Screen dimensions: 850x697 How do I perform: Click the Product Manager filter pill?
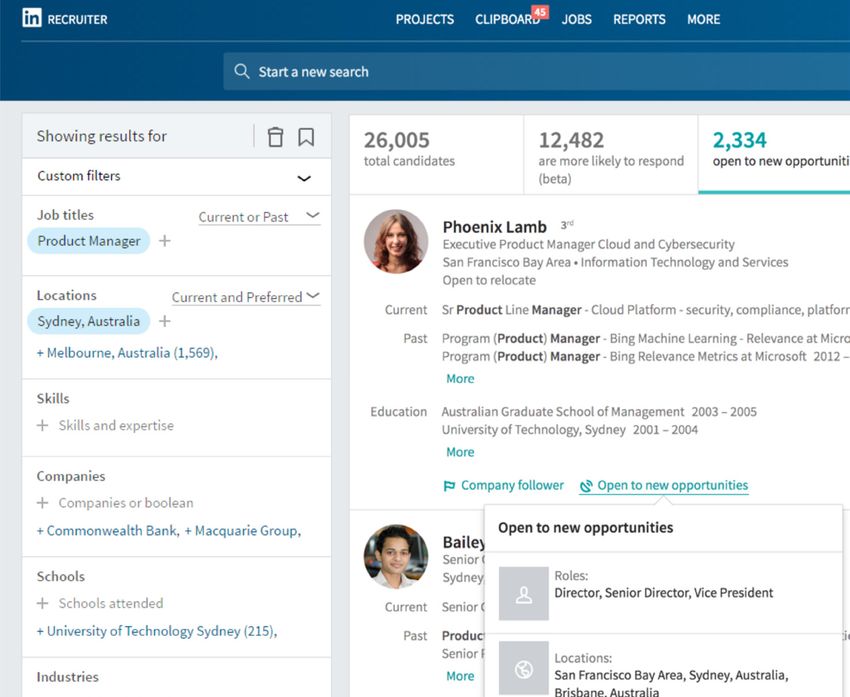coord(89,241)
